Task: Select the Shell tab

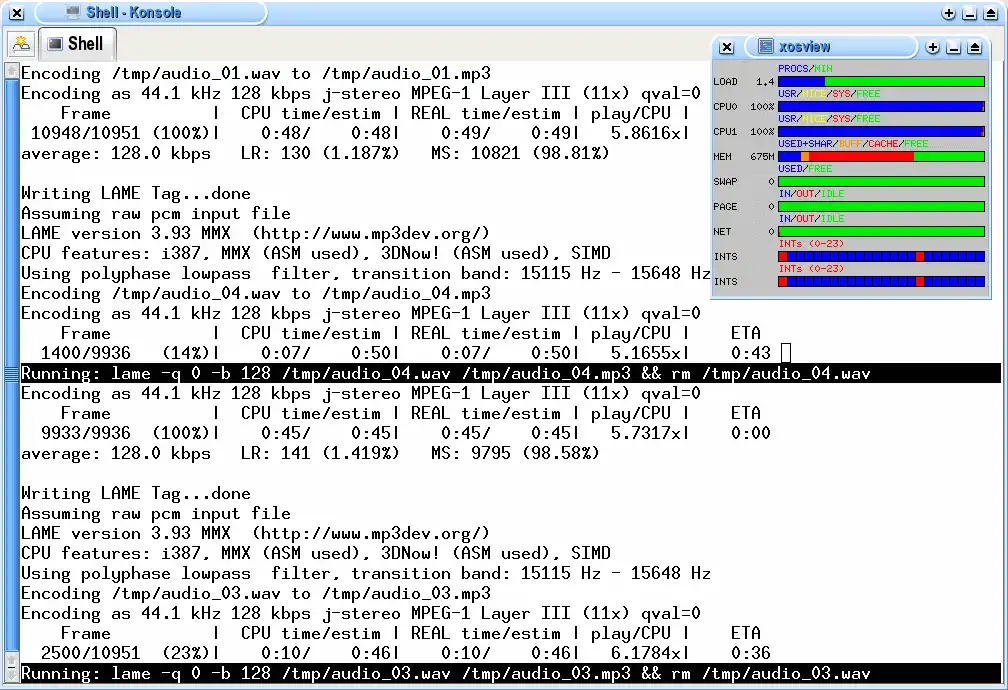Action: coord(76,44)
